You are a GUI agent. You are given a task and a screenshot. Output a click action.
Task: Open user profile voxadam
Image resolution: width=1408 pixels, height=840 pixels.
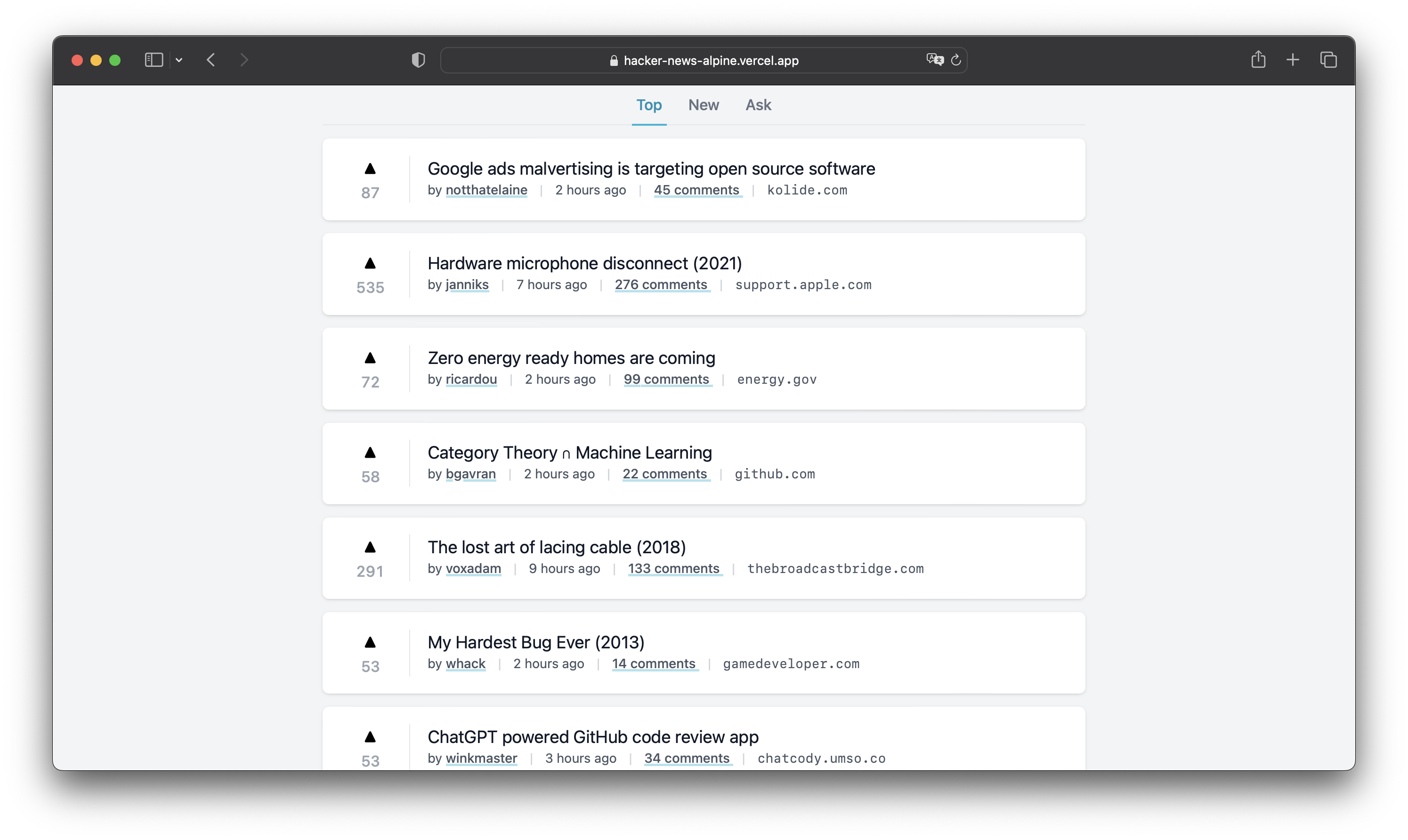[x=473, y=568]
